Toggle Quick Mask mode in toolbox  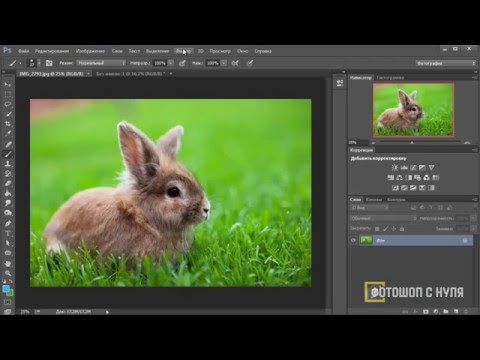(8, 302)
